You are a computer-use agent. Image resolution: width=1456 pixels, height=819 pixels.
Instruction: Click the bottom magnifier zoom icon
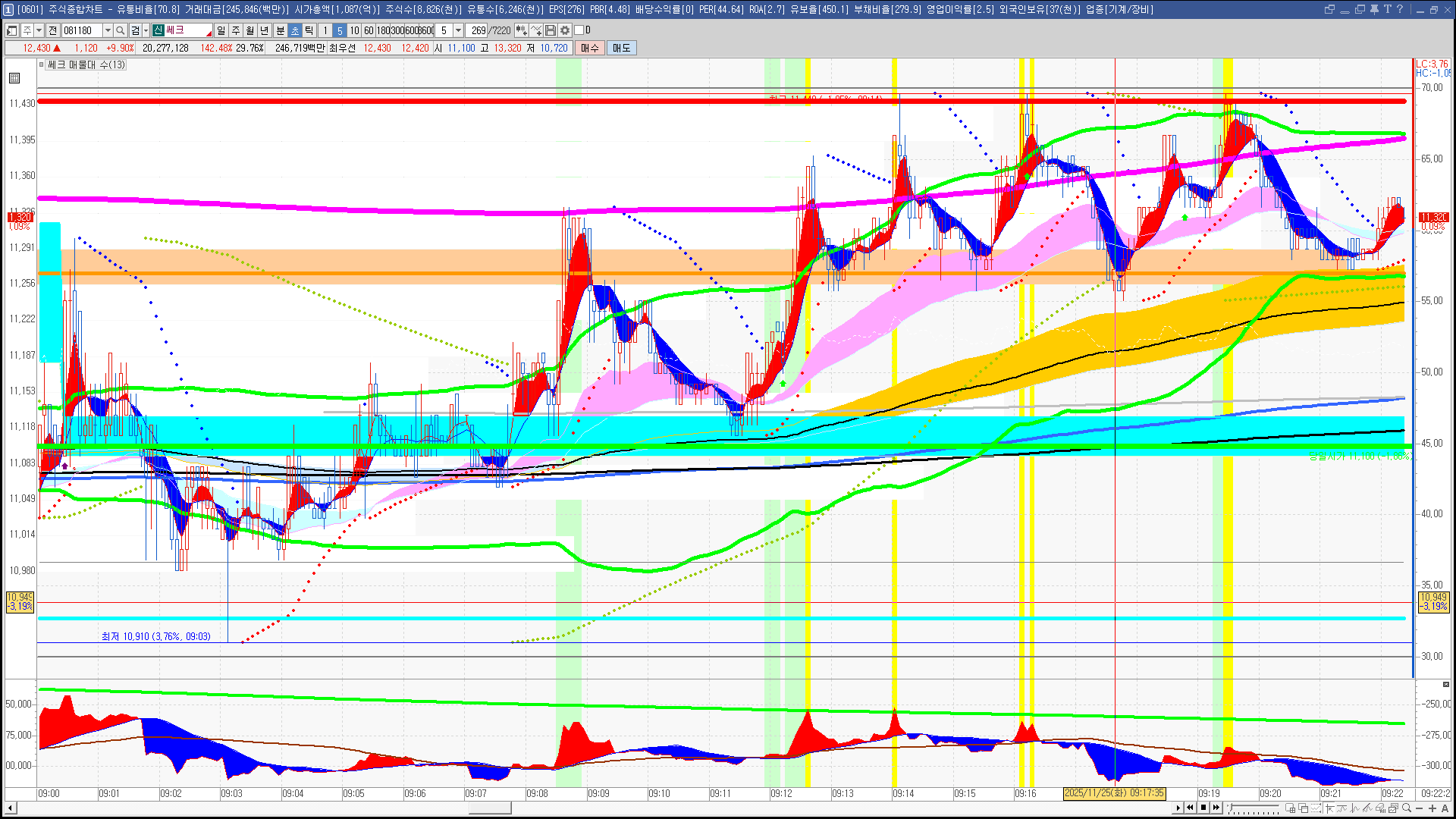pyautogui.click(x=1407, y=808)
